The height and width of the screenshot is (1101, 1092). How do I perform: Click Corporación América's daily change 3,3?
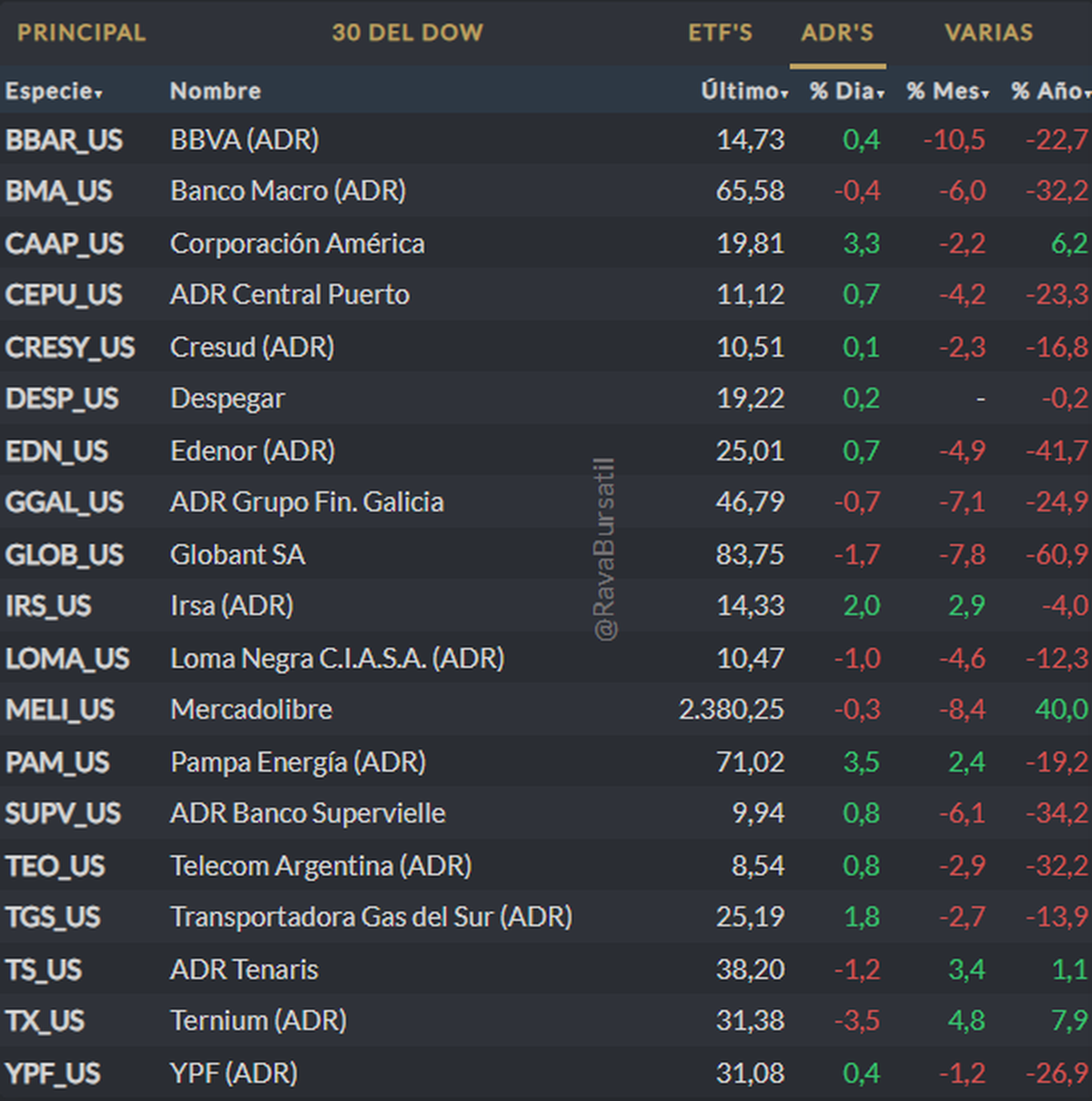tap(862, 244)
